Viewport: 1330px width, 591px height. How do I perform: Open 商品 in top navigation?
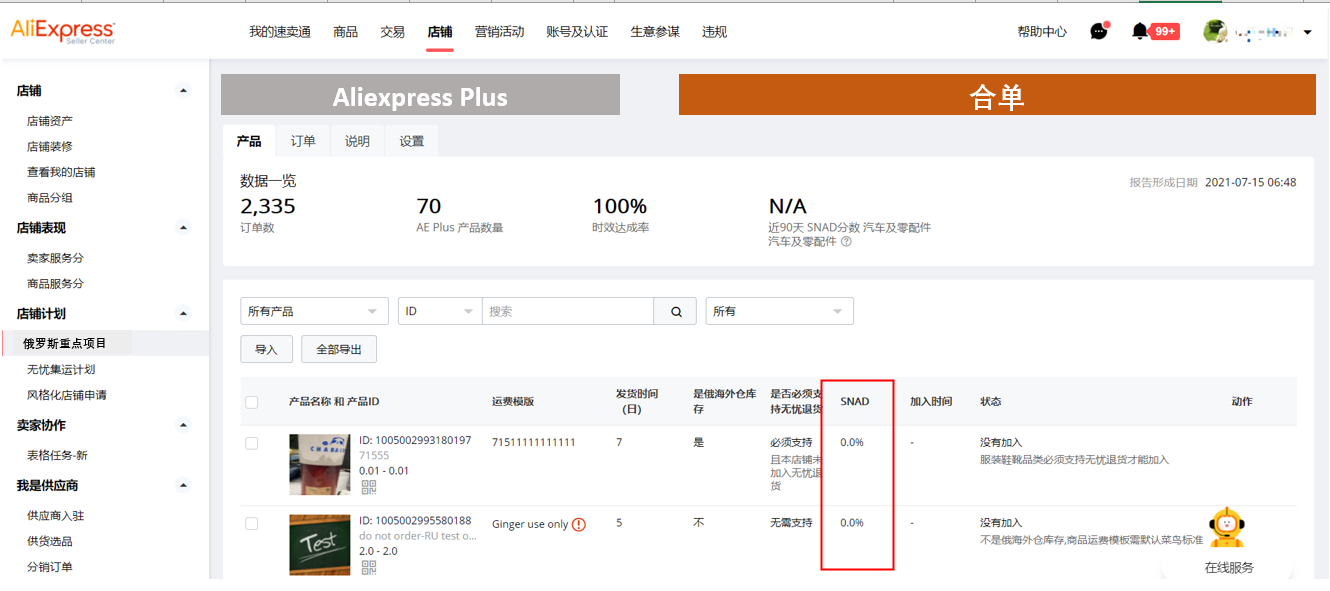pyautogui.click(x=346, y=32)
